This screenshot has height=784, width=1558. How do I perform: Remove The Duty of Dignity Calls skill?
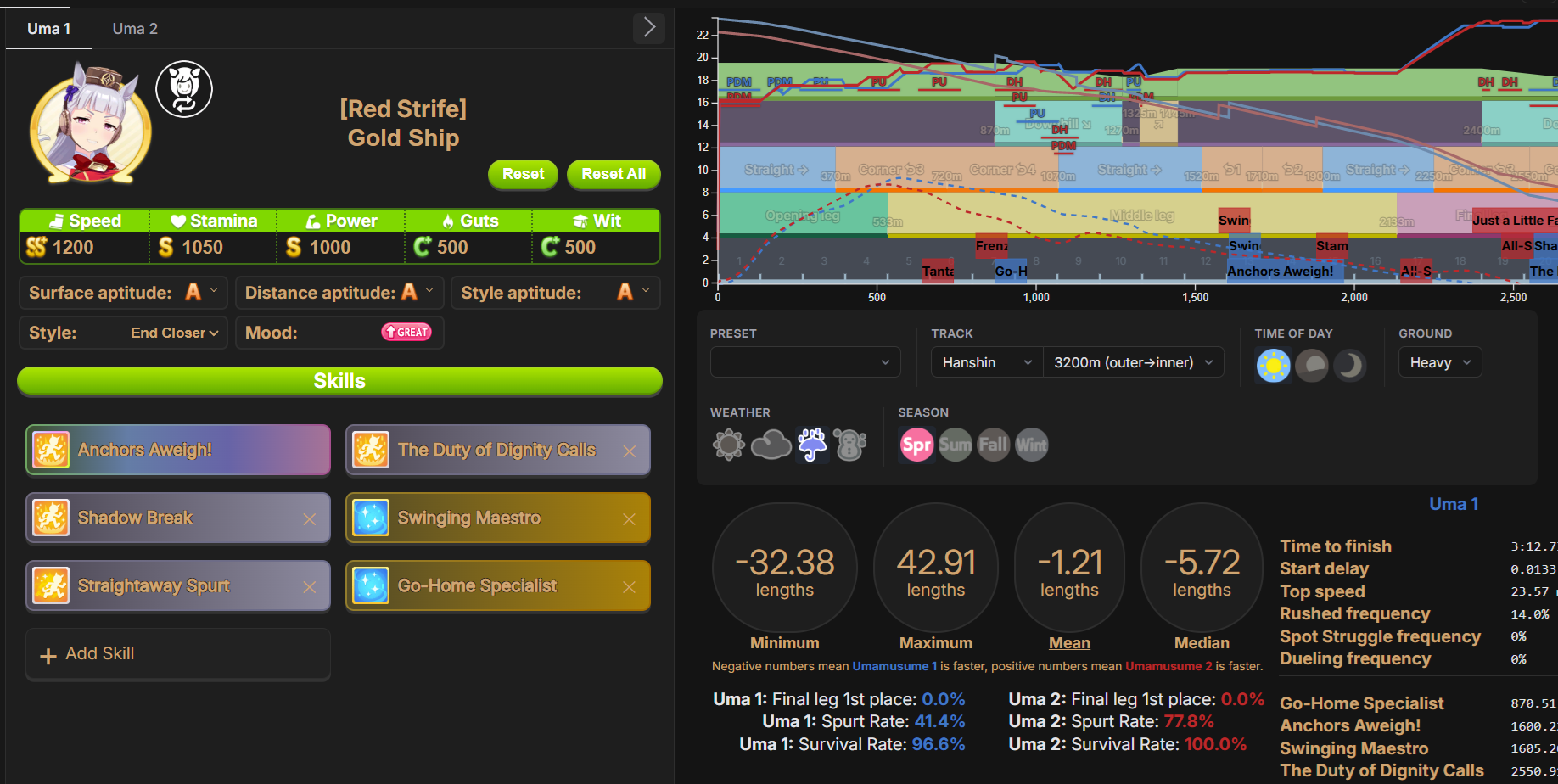(629, 451)
